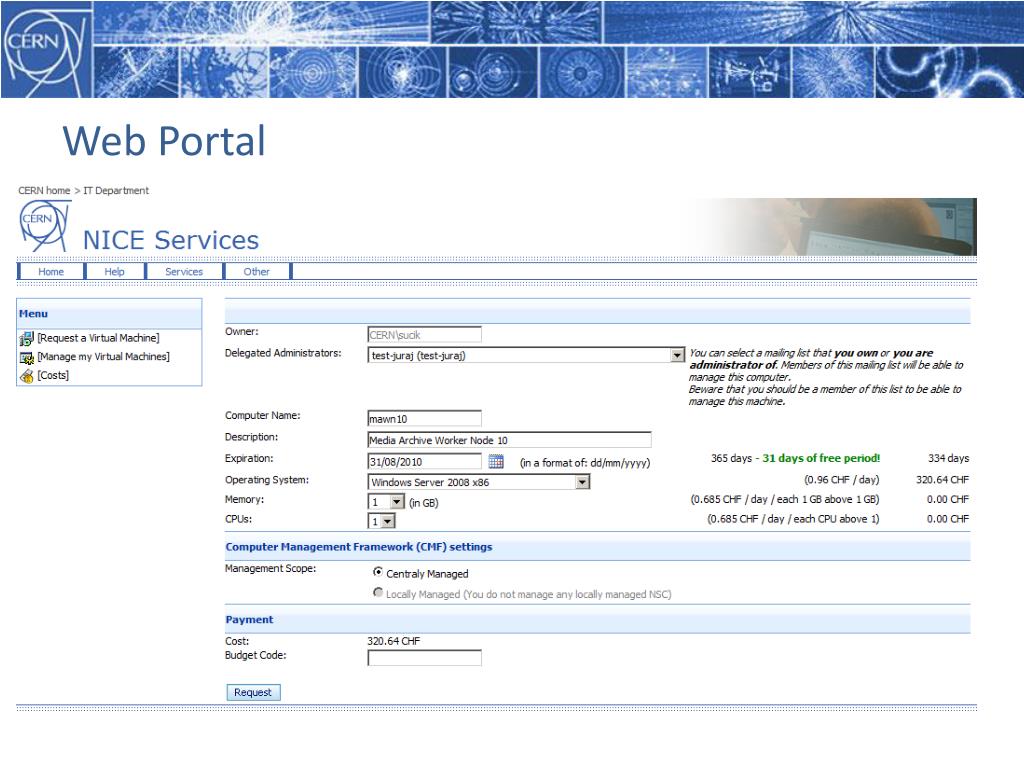Screen dimensions: 1024x768
Task: Open Manage my Virtual Machines link
Action: coord(103,357)
